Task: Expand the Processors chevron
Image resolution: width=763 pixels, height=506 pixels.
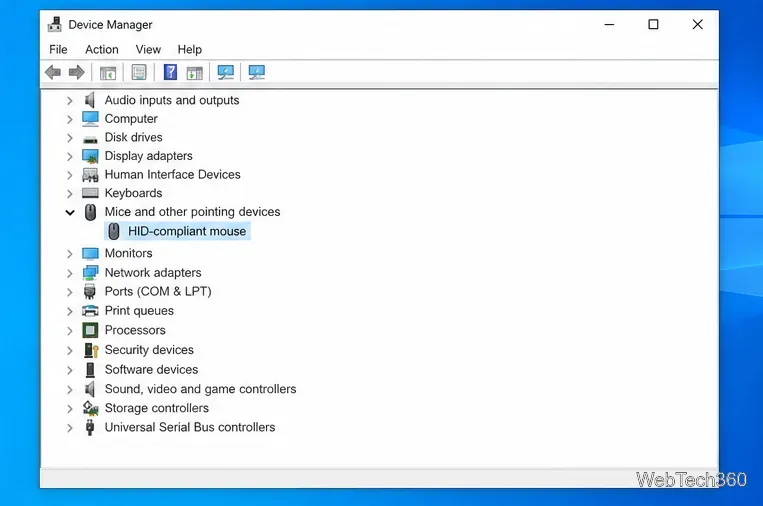Action: coord(70,331)
